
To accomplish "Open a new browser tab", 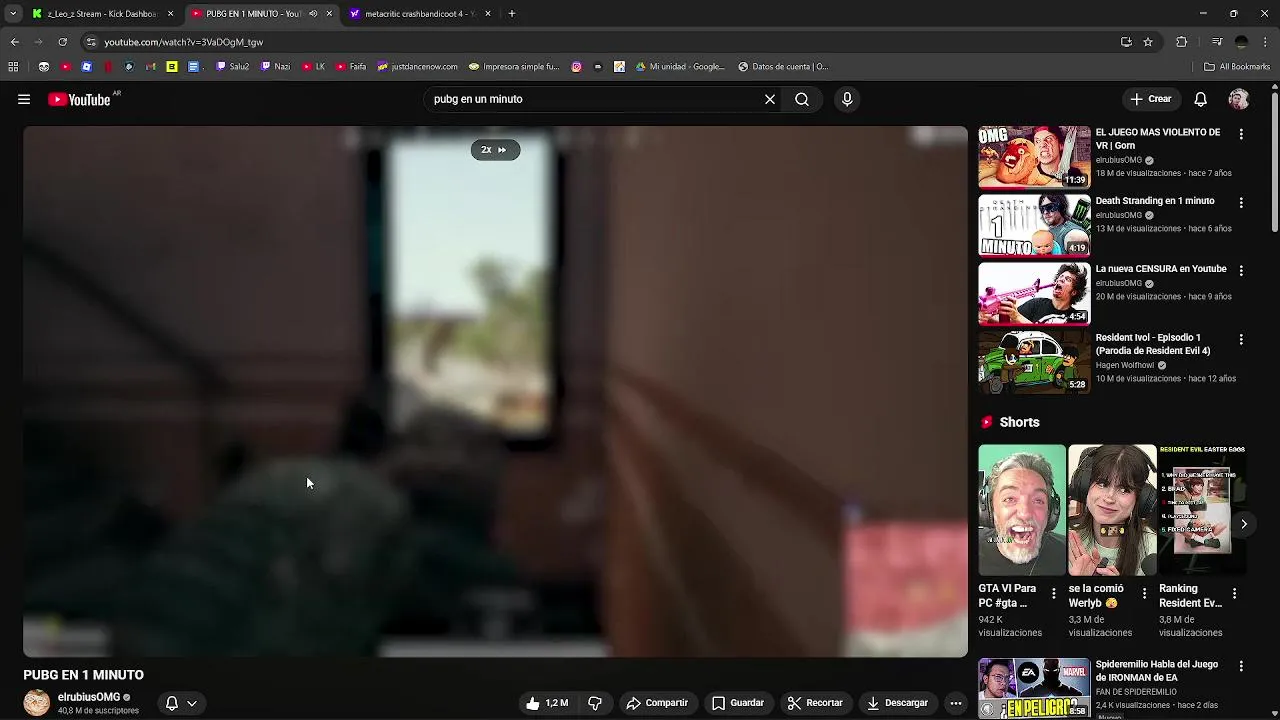I will 512,14.
